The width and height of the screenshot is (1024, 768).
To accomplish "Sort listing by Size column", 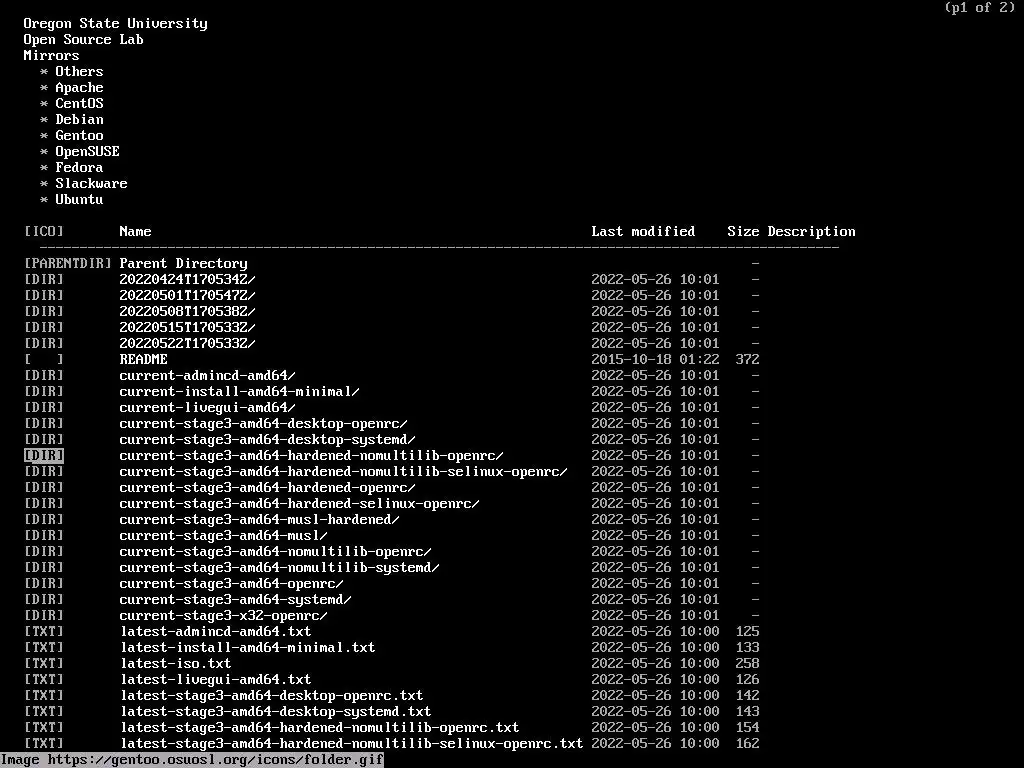I will point(743,231).
